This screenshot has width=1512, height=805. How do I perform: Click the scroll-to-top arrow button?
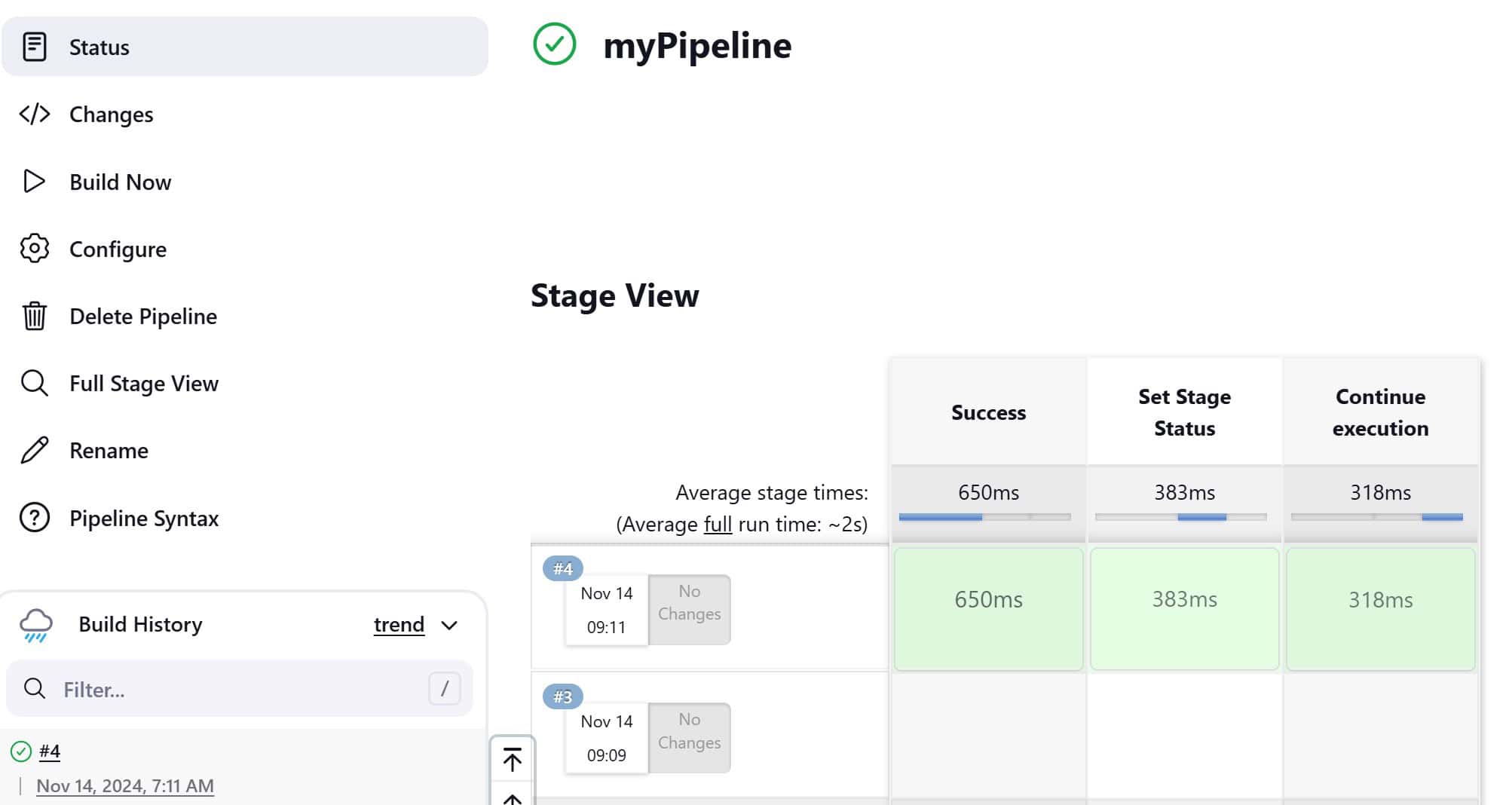pyautogui.click(x=513, y=760)
